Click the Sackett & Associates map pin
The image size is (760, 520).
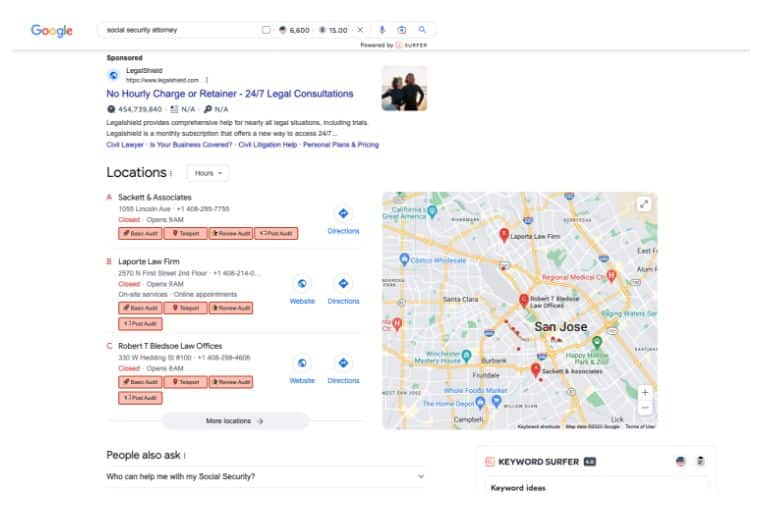[536, 370]
